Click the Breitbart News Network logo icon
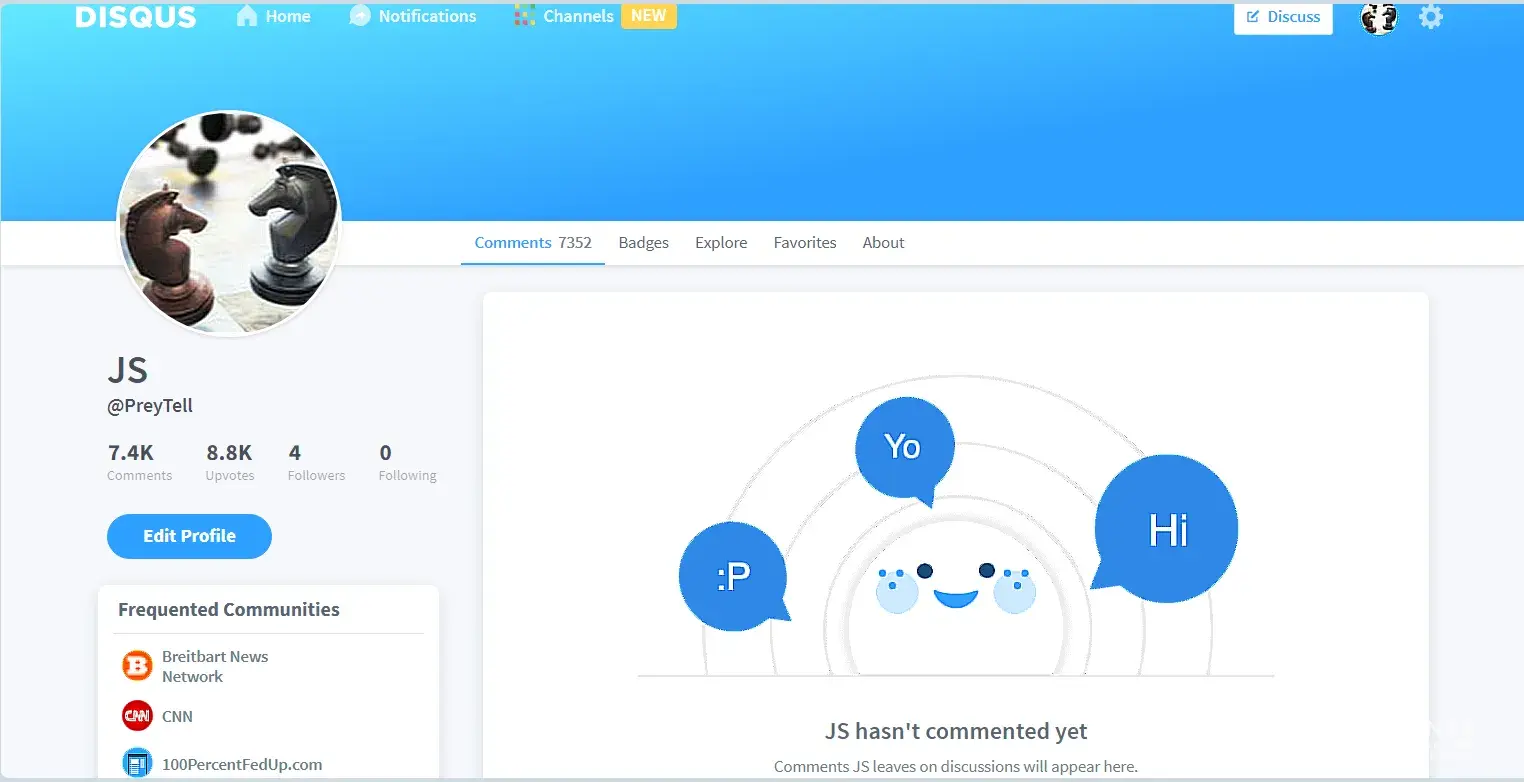 click(137, 666)
